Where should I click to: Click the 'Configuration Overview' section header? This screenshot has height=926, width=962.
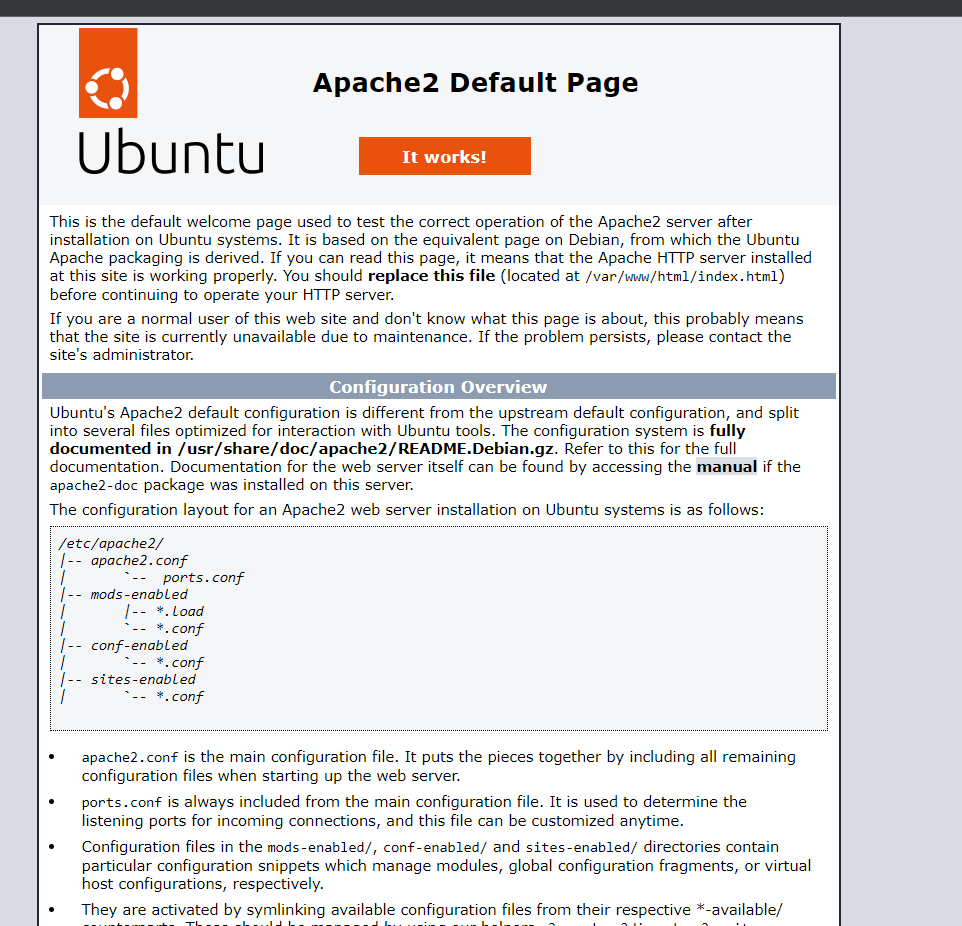439,387
